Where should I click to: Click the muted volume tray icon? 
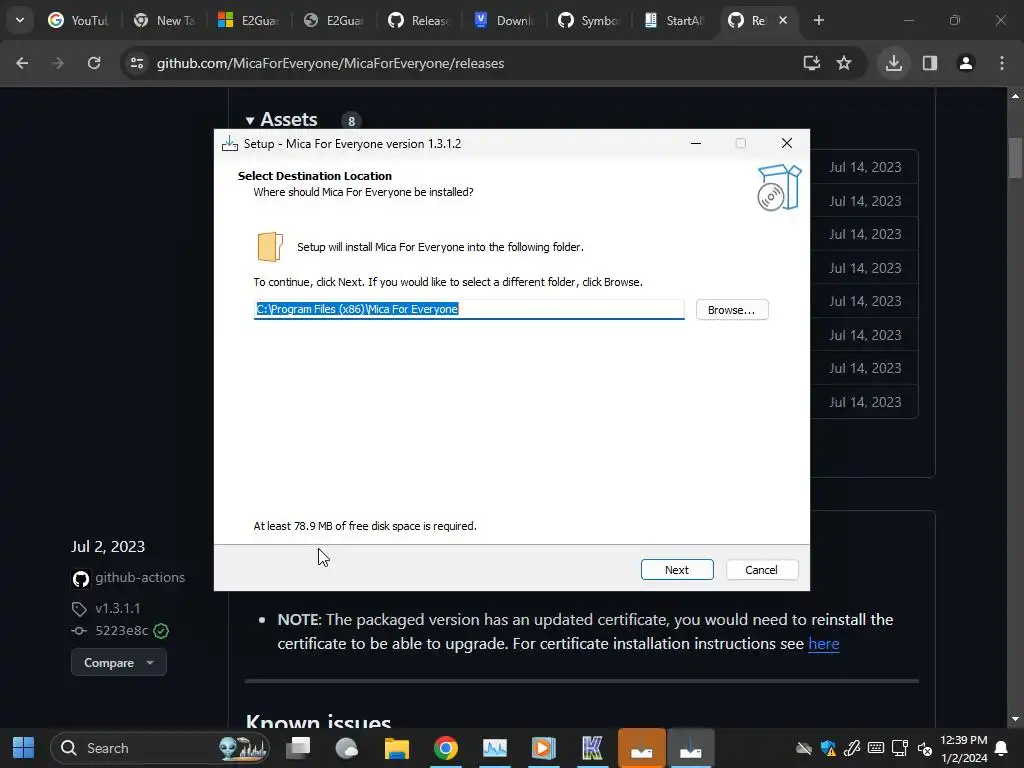[x=924, y=748]
